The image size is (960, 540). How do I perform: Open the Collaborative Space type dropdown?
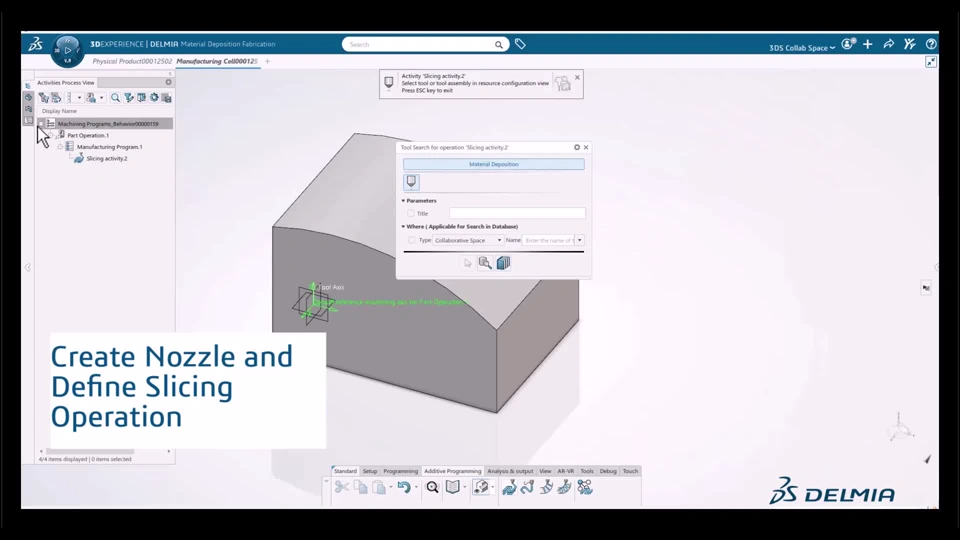click(x=468, y=240)
